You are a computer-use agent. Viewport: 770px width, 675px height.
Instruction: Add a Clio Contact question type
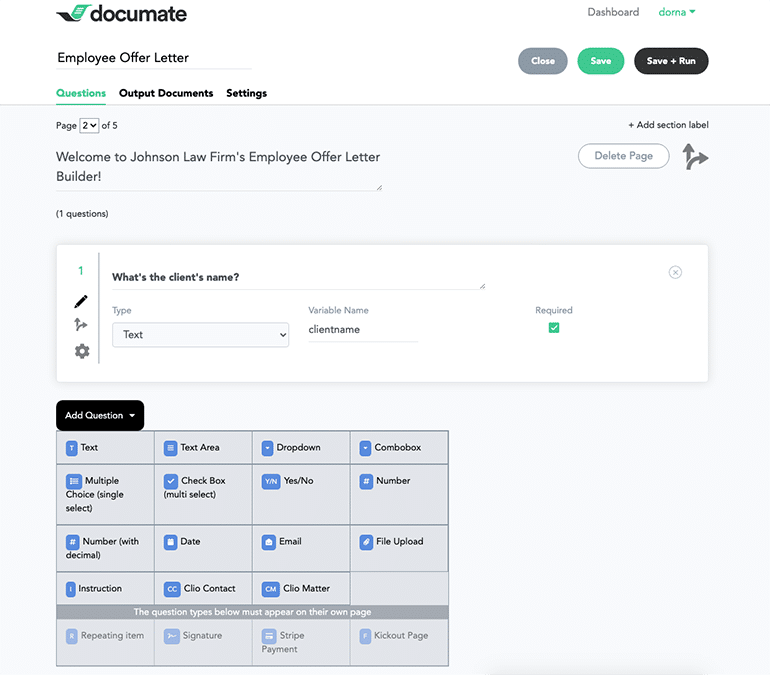click(203, 588)
